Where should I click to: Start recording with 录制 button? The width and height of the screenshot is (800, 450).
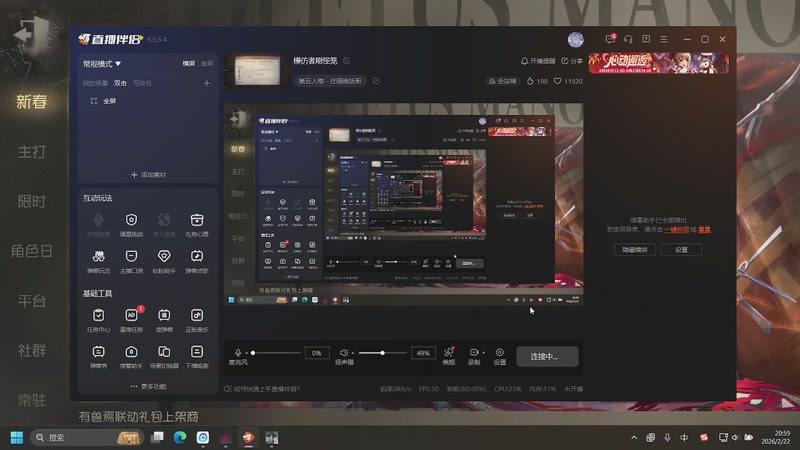[x=473, y=356]
